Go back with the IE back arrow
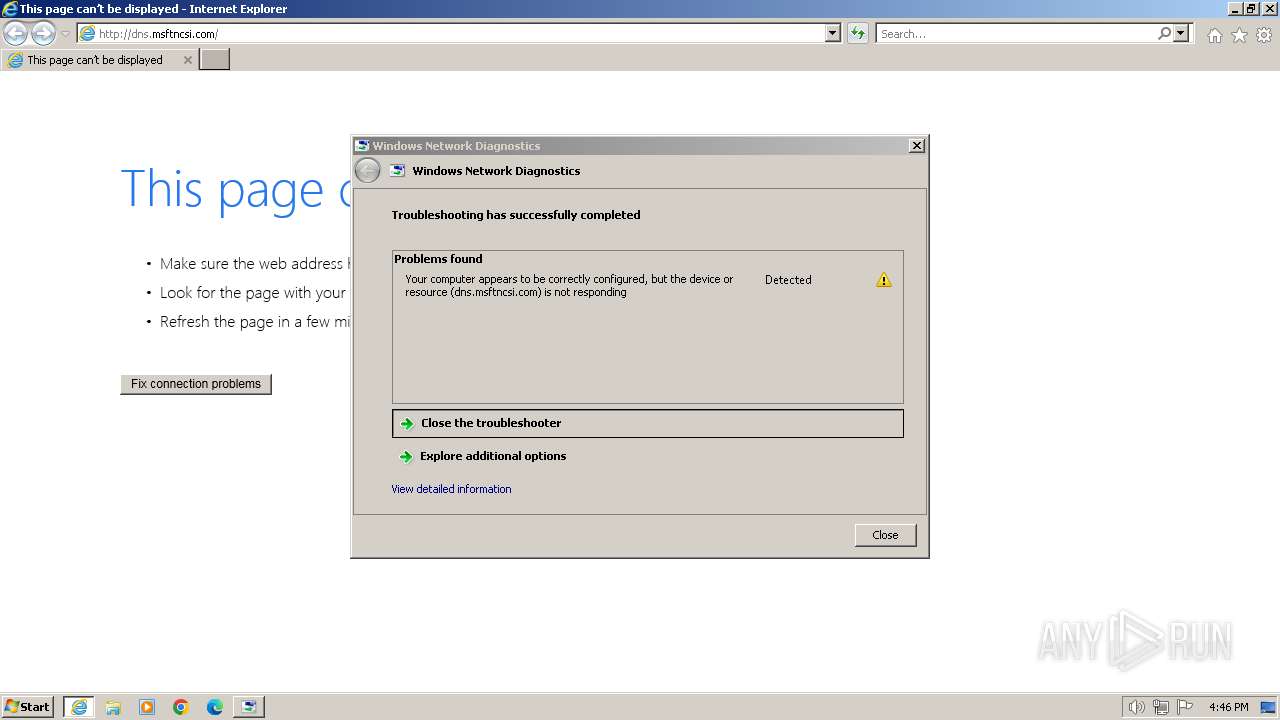The height and width of the screenshot is (720, 1280). click(15, 33)
